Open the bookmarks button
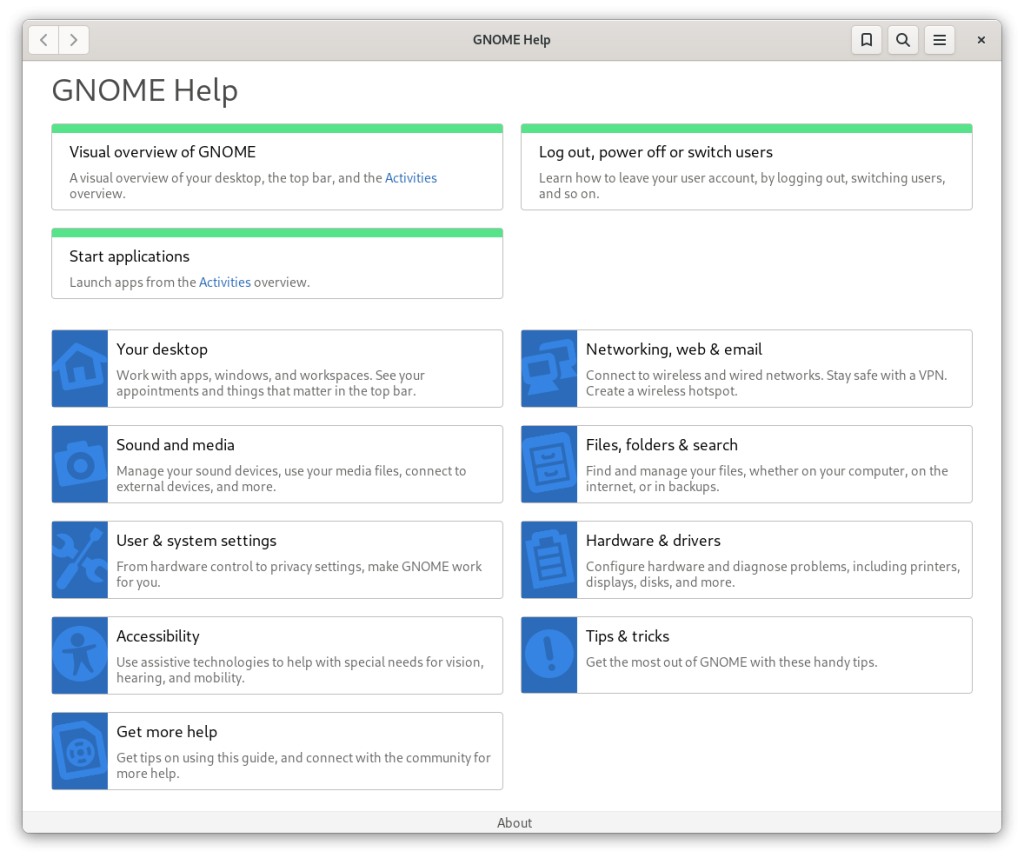This screenshot has height=858, width=1024. [x=866, y=40]
